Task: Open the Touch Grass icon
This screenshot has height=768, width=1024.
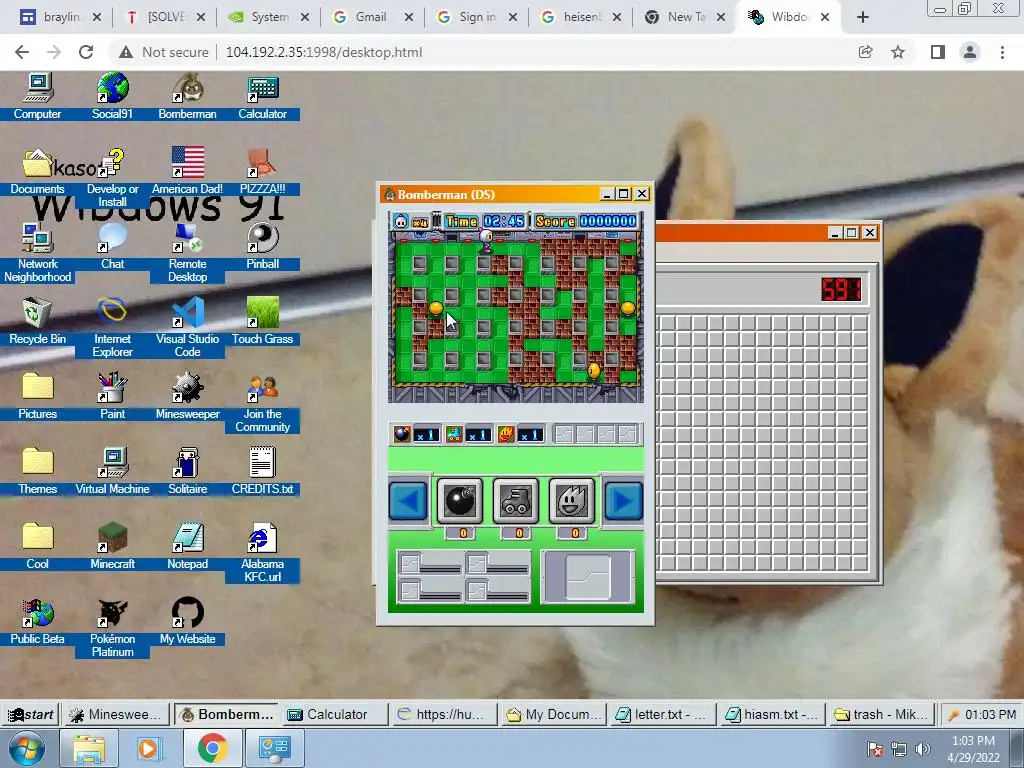Action: coord(263,313)
